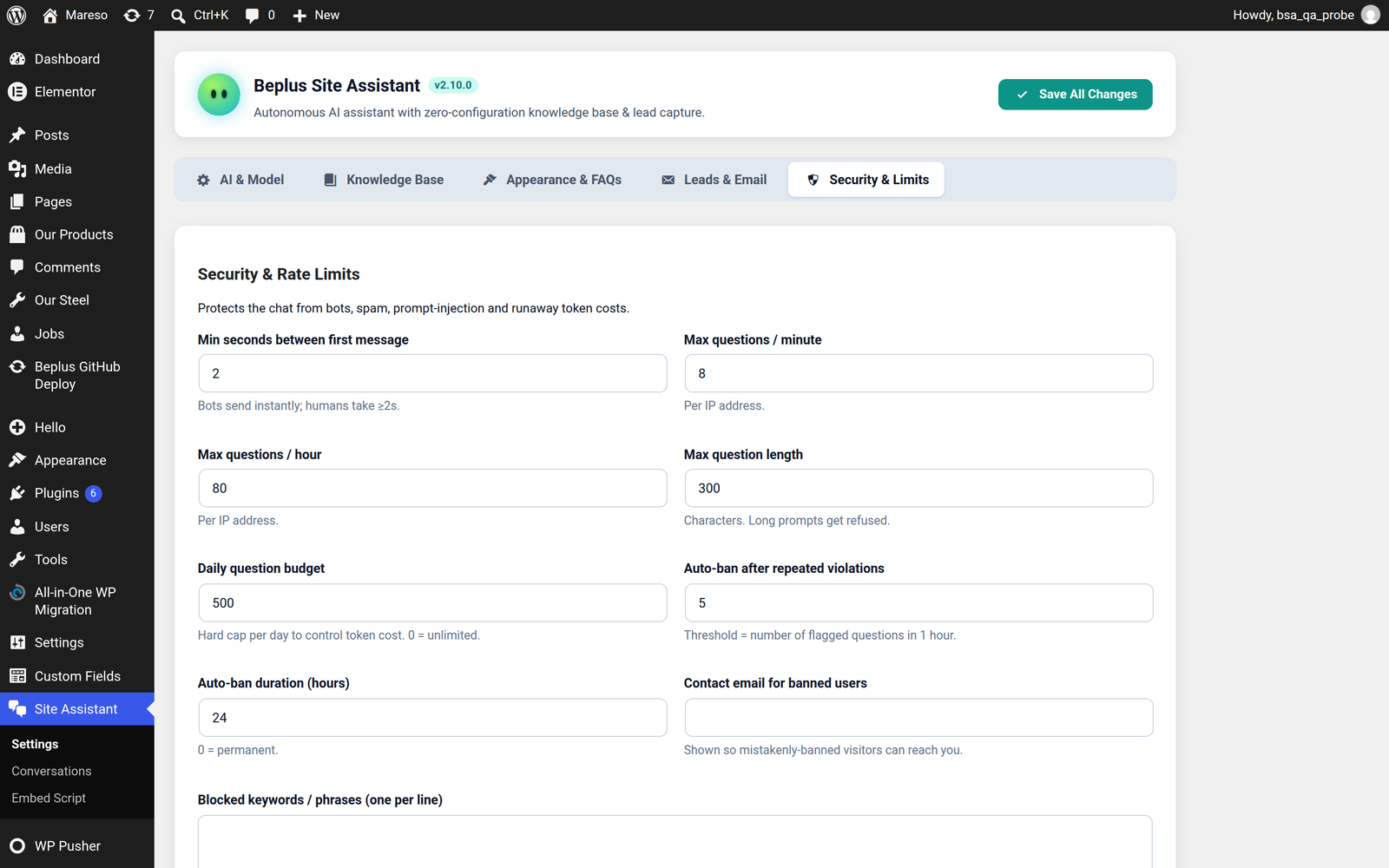Open the Site Assistant menu item
This screenshot has width=1389, height=868.
(x=77, y=709)
